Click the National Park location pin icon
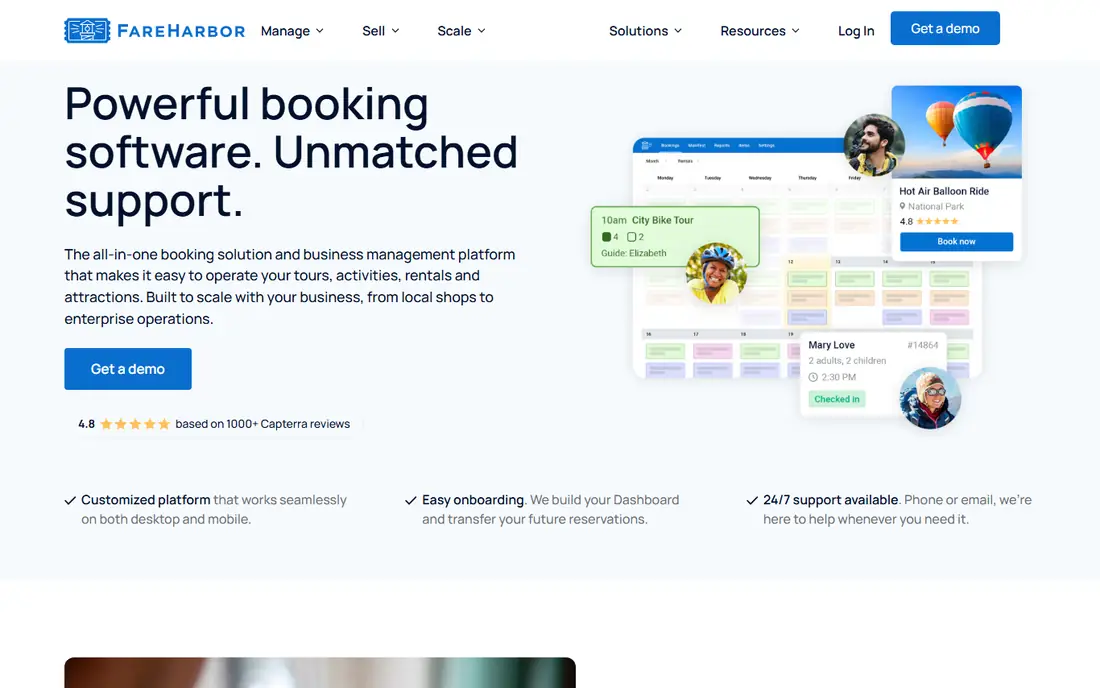The height and width of the screenshot is (688, 1100). [x=902, y=206]
